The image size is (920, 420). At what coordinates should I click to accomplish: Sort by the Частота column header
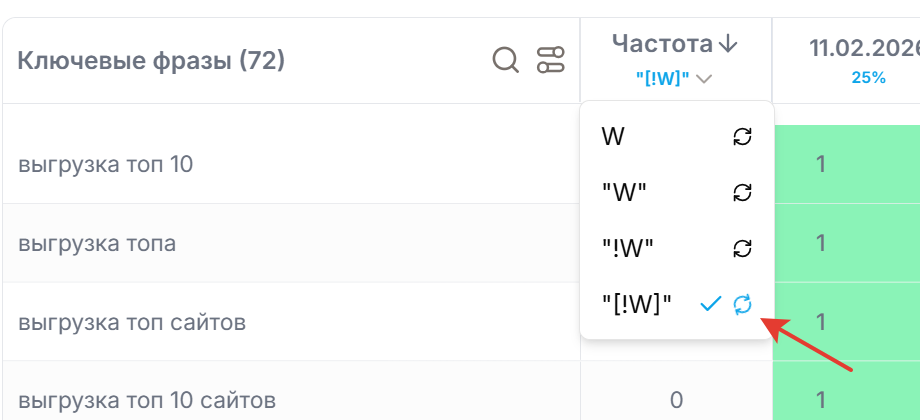(662, 43)
